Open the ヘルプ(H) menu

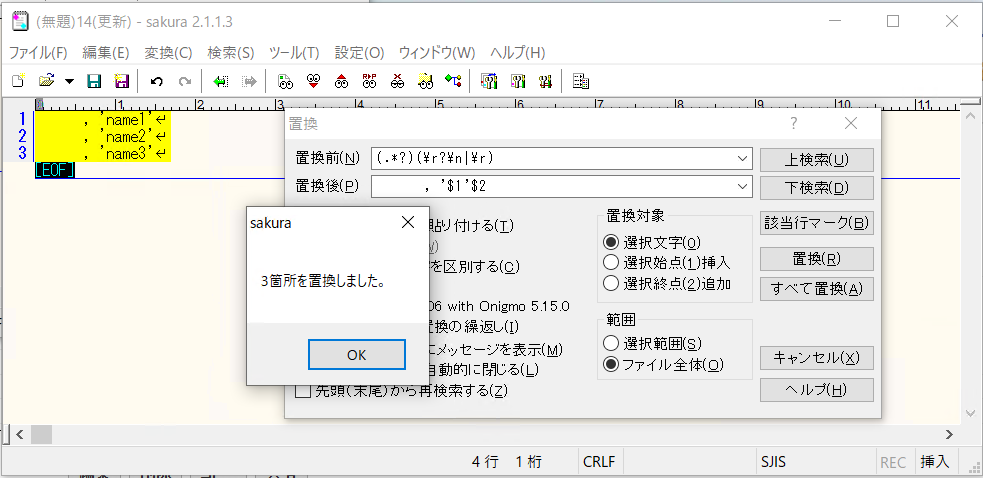517,53
